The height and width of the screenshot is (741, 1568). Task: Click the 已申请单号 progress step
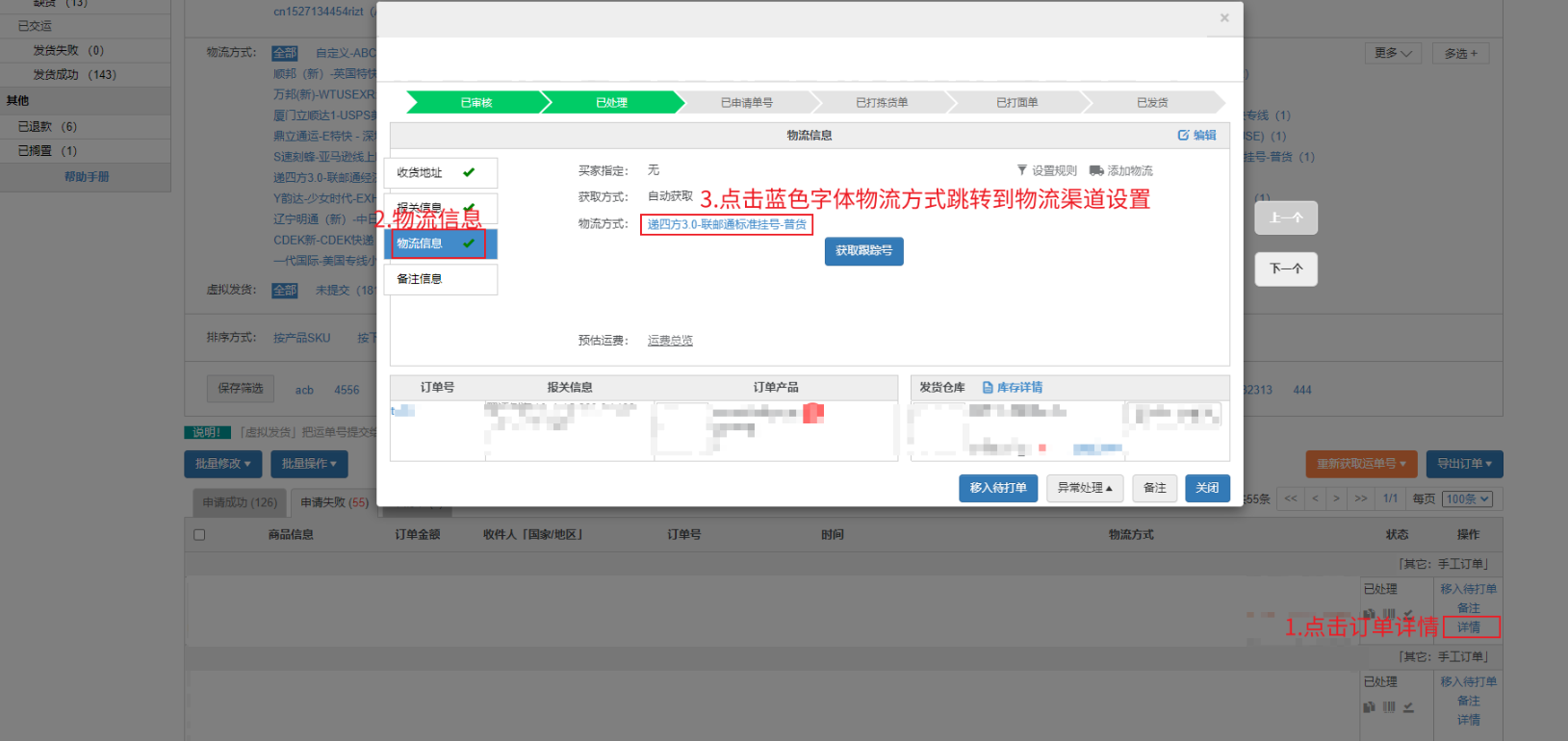747,103
